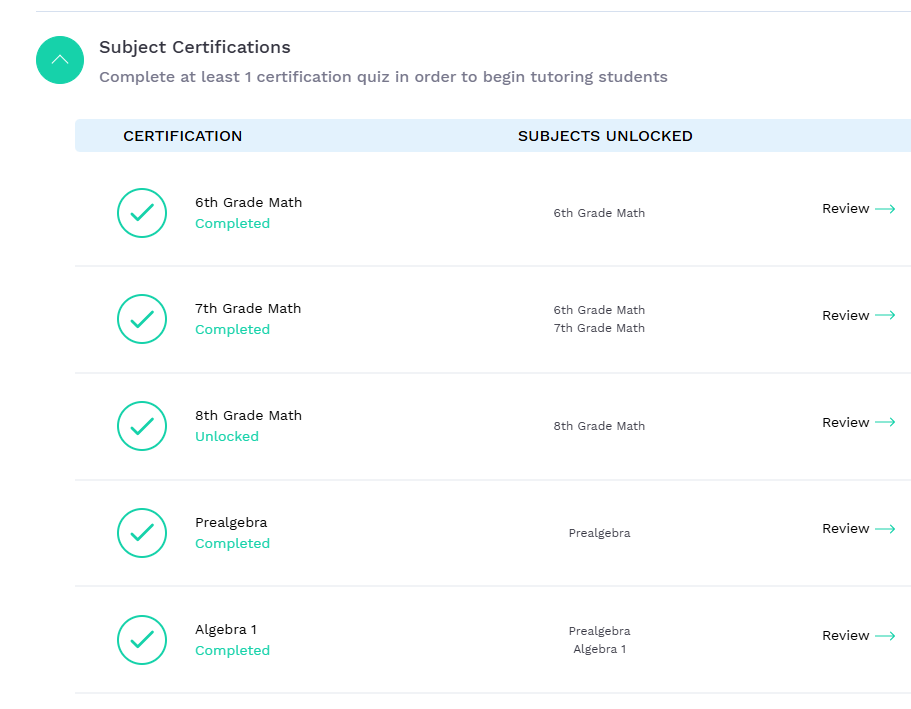Collapse the Subject Certifications section
The width and height of the screenshot is (911, 709).
[59, 60]
